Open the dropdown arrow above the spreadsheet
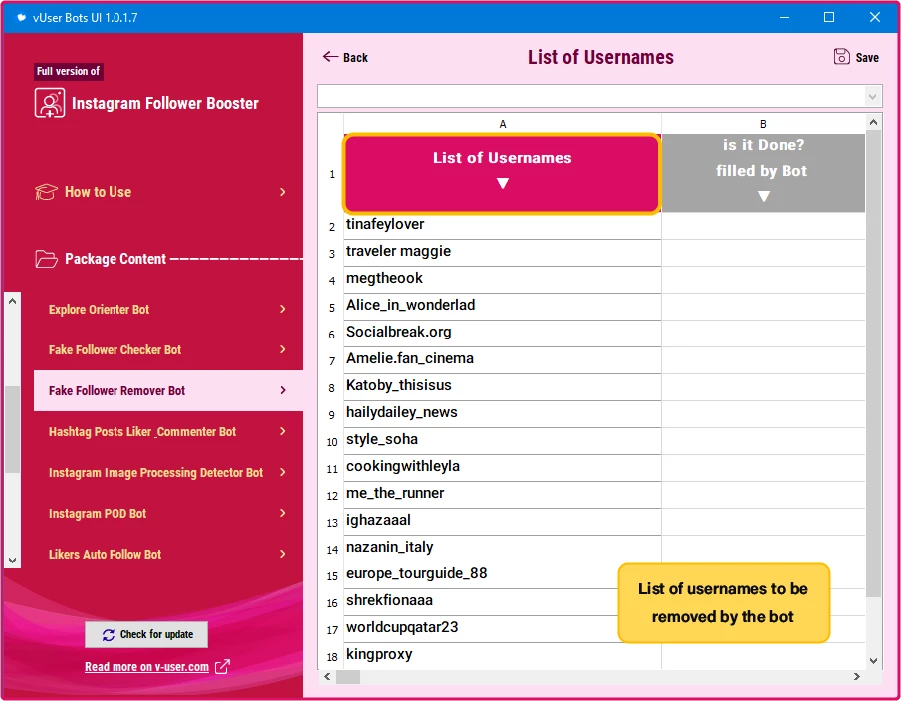 (872, 97)
